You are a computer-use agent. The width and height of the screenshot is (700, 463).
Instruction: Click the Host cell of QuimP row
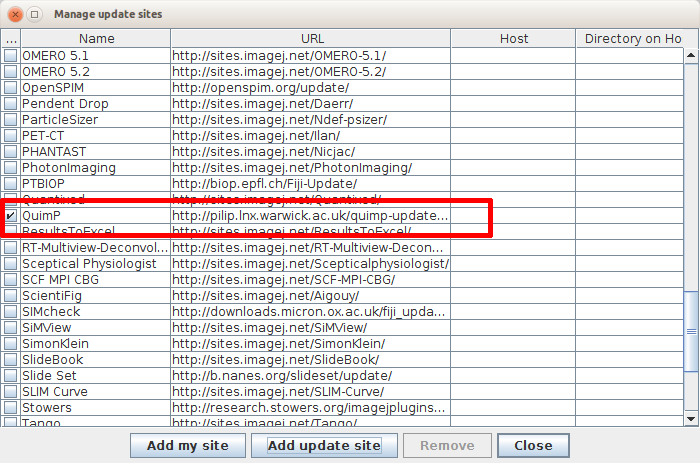513,216
